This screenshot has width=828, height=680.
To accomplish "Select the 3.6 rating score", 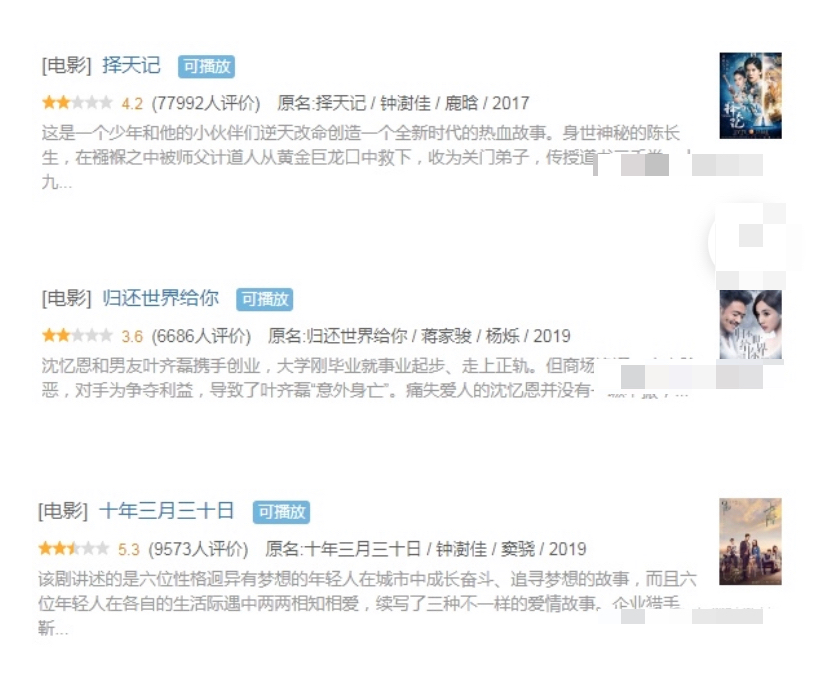I will pyautogui.click(x=132, y=336).
